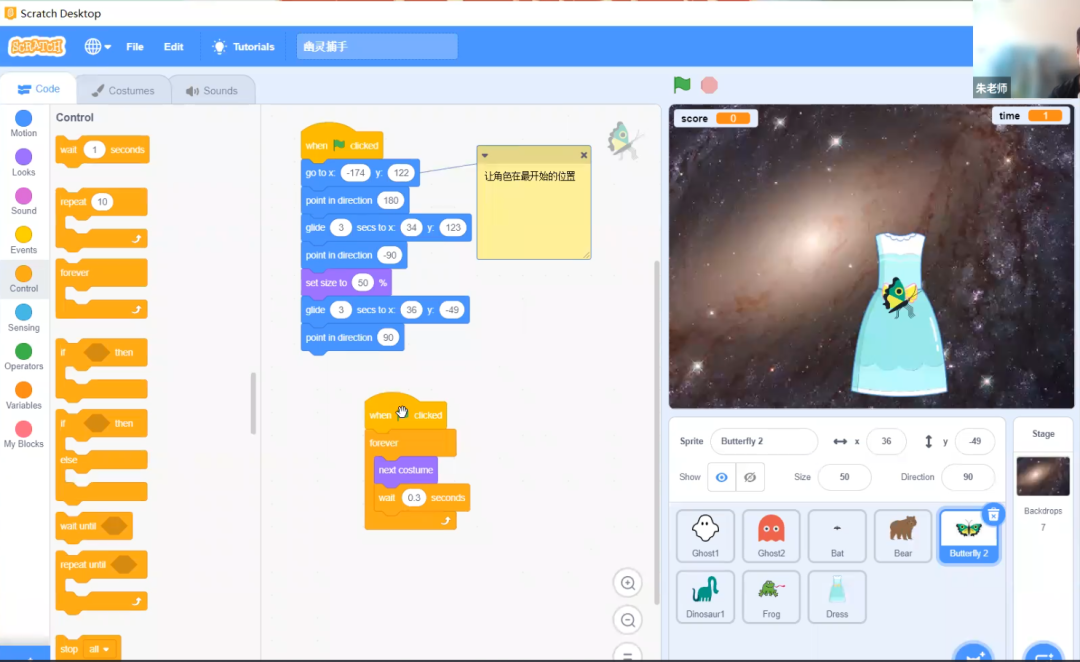Click the green flag to run
The height and width of the screenshot is (662, 1080).
pyautogui.click(x=682, y=85)
